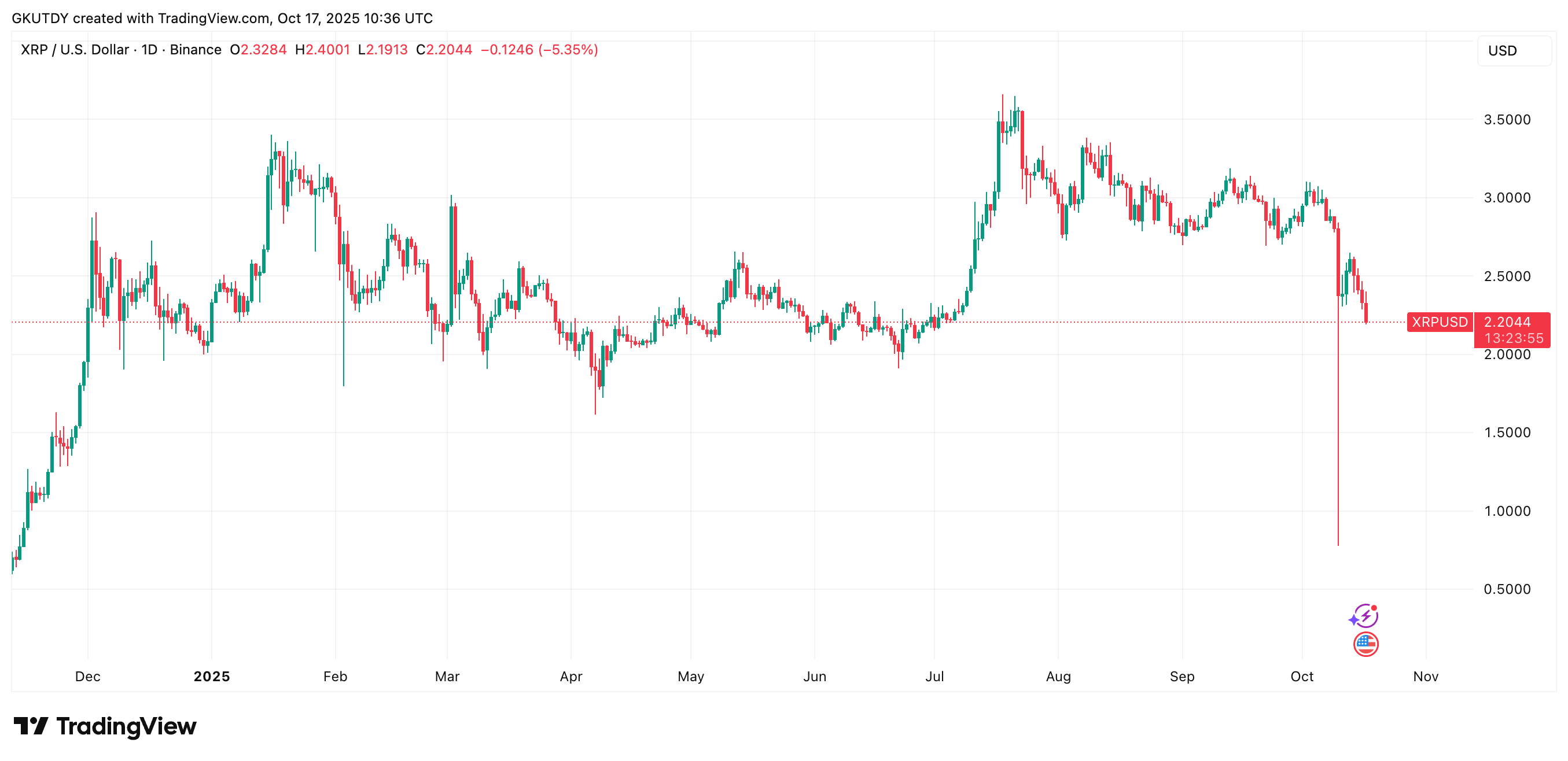Select the Jul label on the time axis
Image resolution: width=1568 pixels, height=761 pixels.
934,677
